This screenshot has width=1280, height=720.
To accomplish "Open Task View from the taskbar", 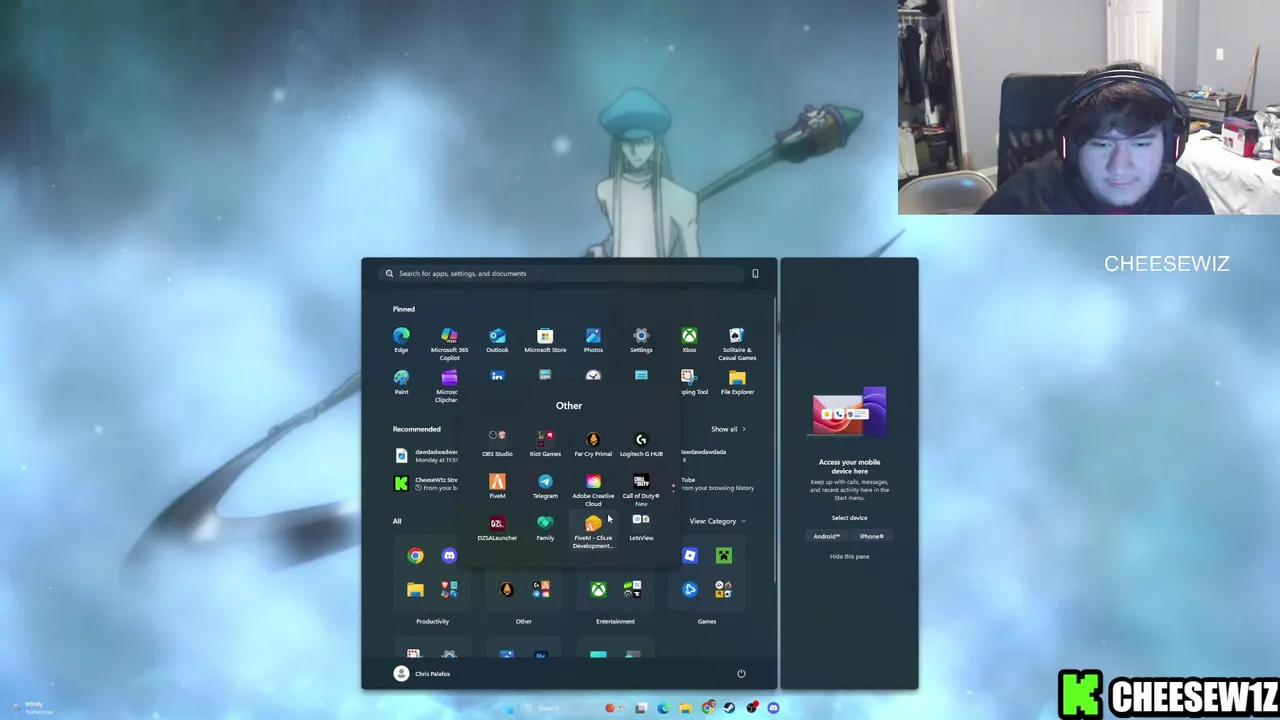I will pos(641,708).
